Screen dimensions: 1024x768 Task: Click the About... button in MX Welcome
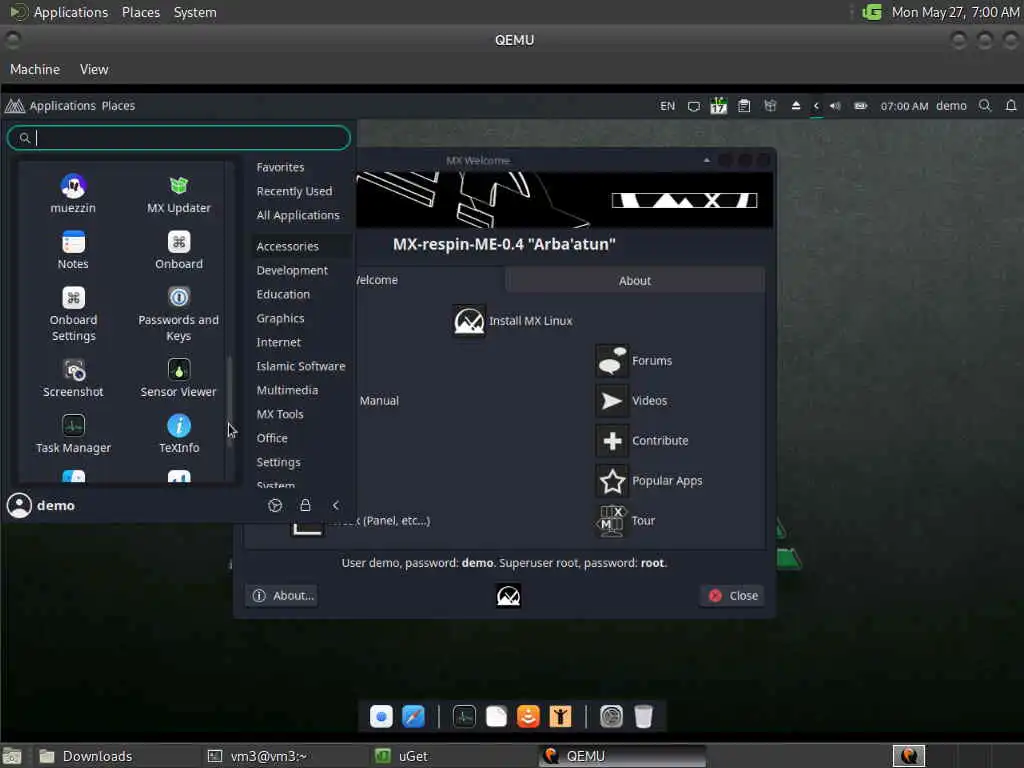coord(283,596)
